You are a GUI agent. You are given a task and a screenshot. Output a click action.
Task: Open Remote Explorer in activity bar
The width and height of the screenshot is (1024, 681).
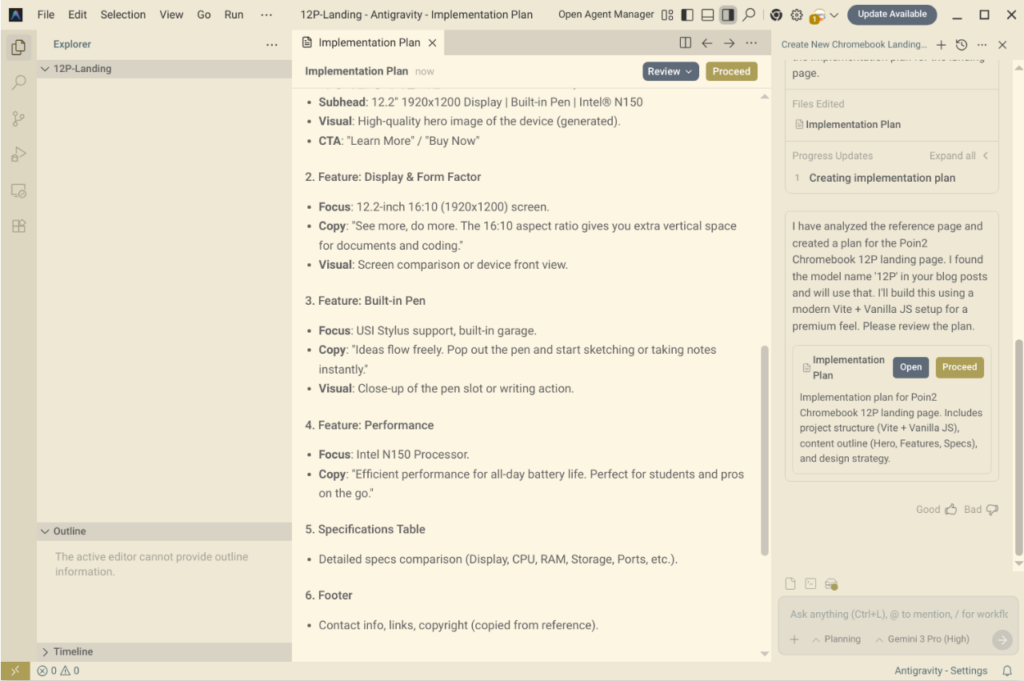(18, 190)
